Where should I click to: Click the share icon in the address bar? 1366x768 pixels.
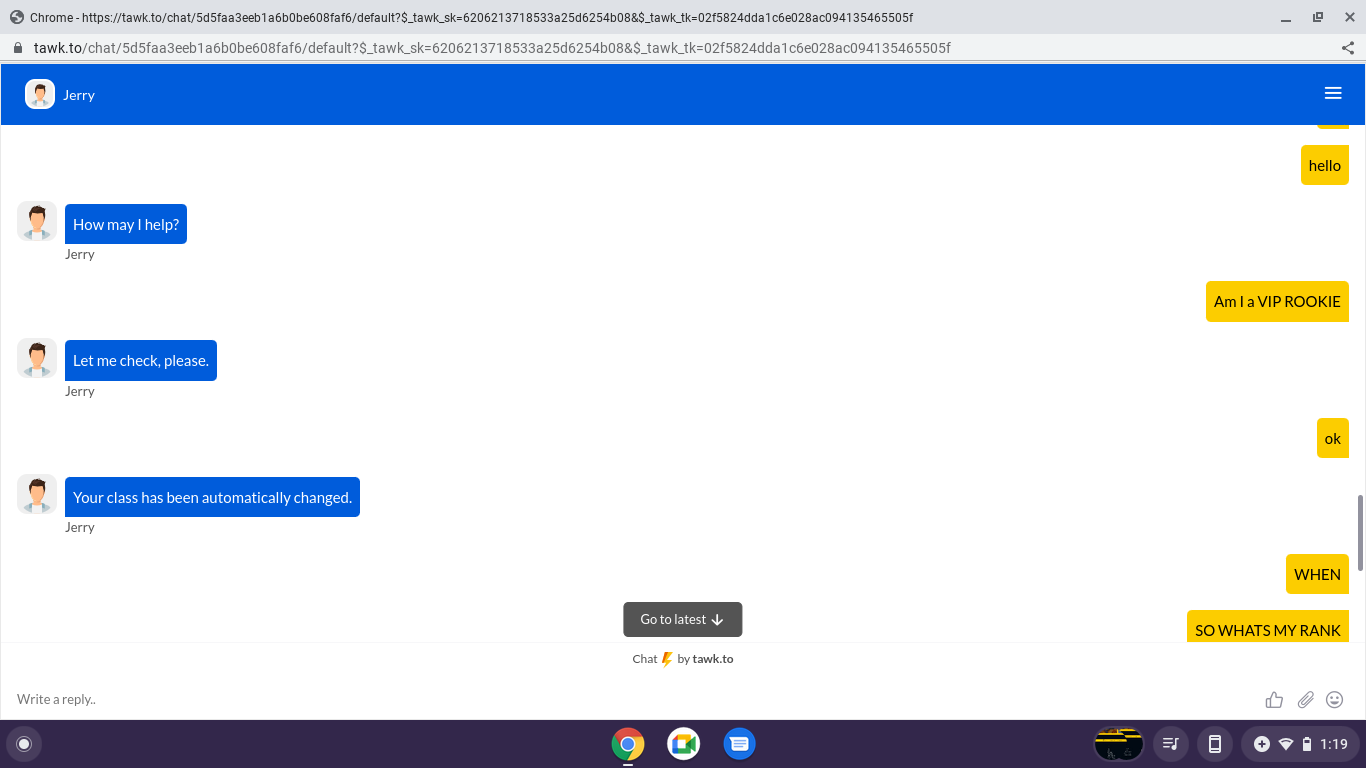pyautogui.click(x=1347, y=48)
